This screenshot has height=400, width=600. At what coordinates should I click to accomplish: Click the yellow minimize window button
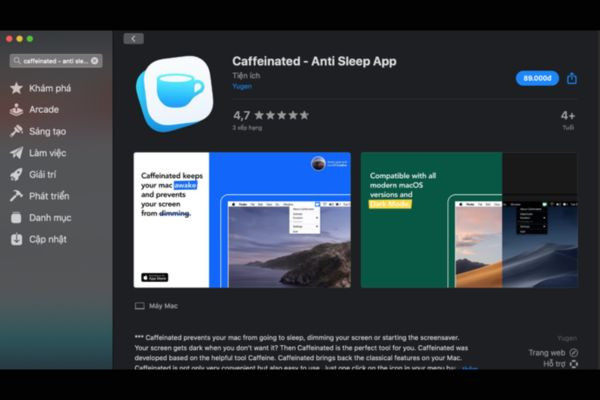tap(20, 39)
